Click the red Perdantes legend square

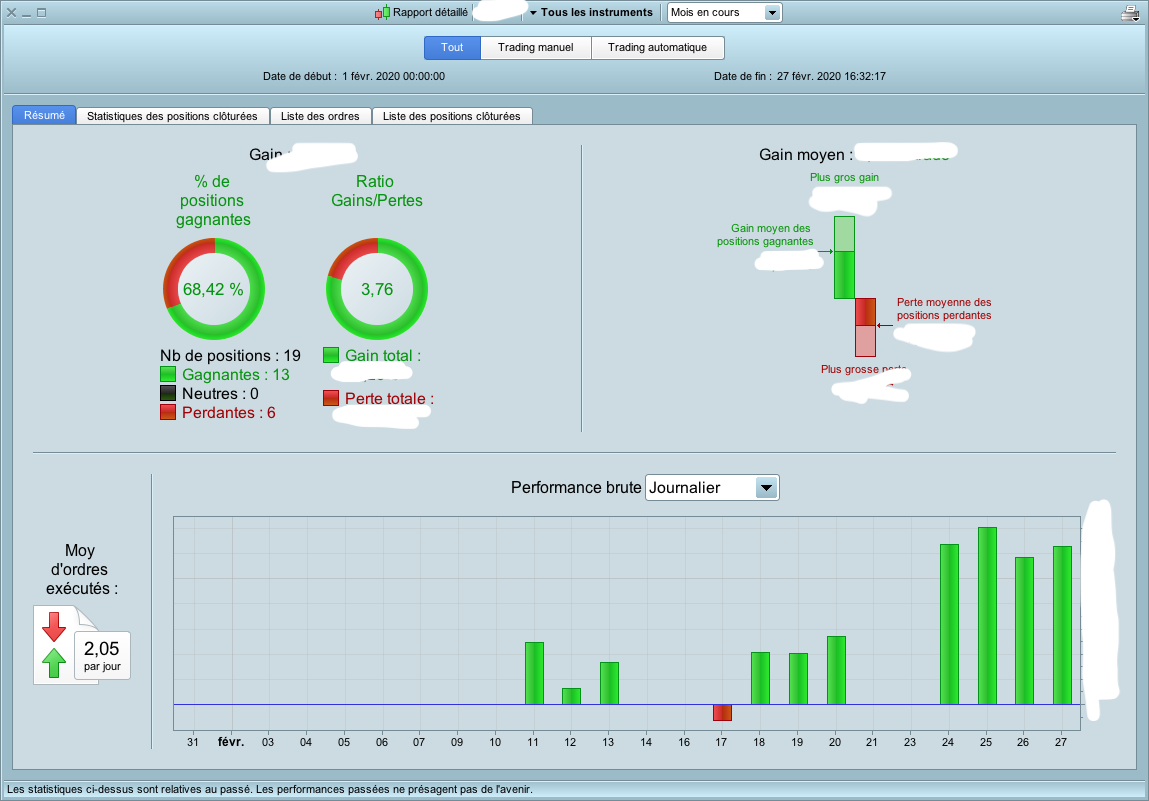pyautogui.click(x=168, y=413)
